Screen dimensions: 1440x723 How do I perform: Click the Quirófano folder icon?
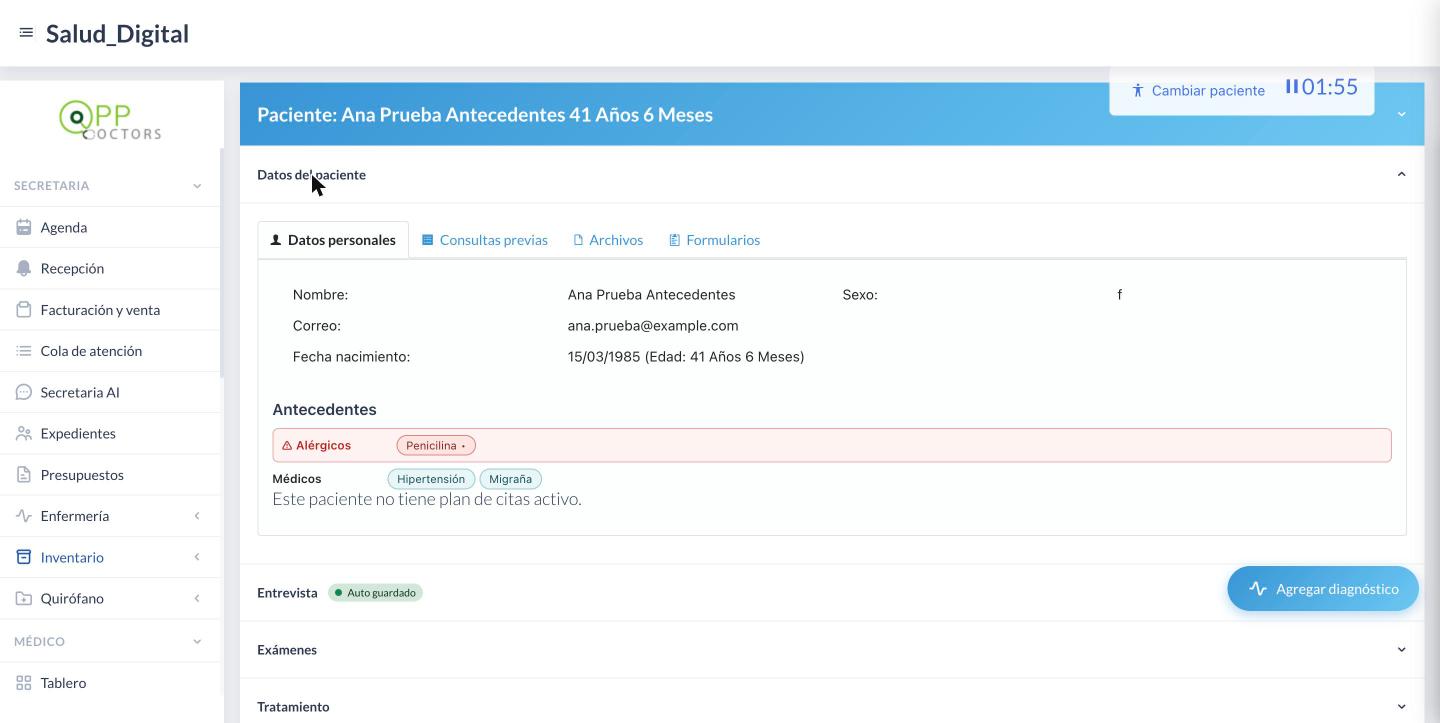point(24,598)
